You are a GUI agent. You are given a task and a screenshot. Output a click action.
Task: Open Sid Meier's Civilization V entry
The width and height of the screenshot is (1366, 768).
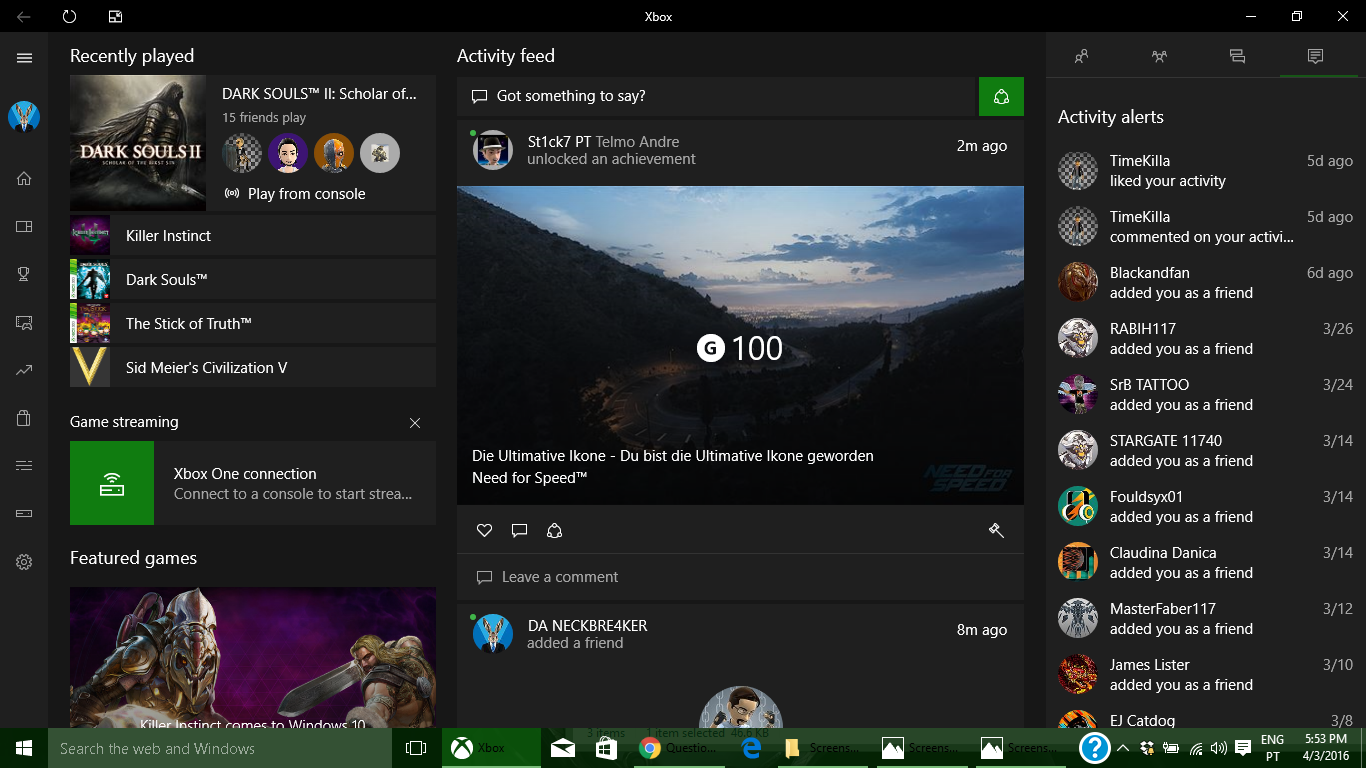pos(253,368)
